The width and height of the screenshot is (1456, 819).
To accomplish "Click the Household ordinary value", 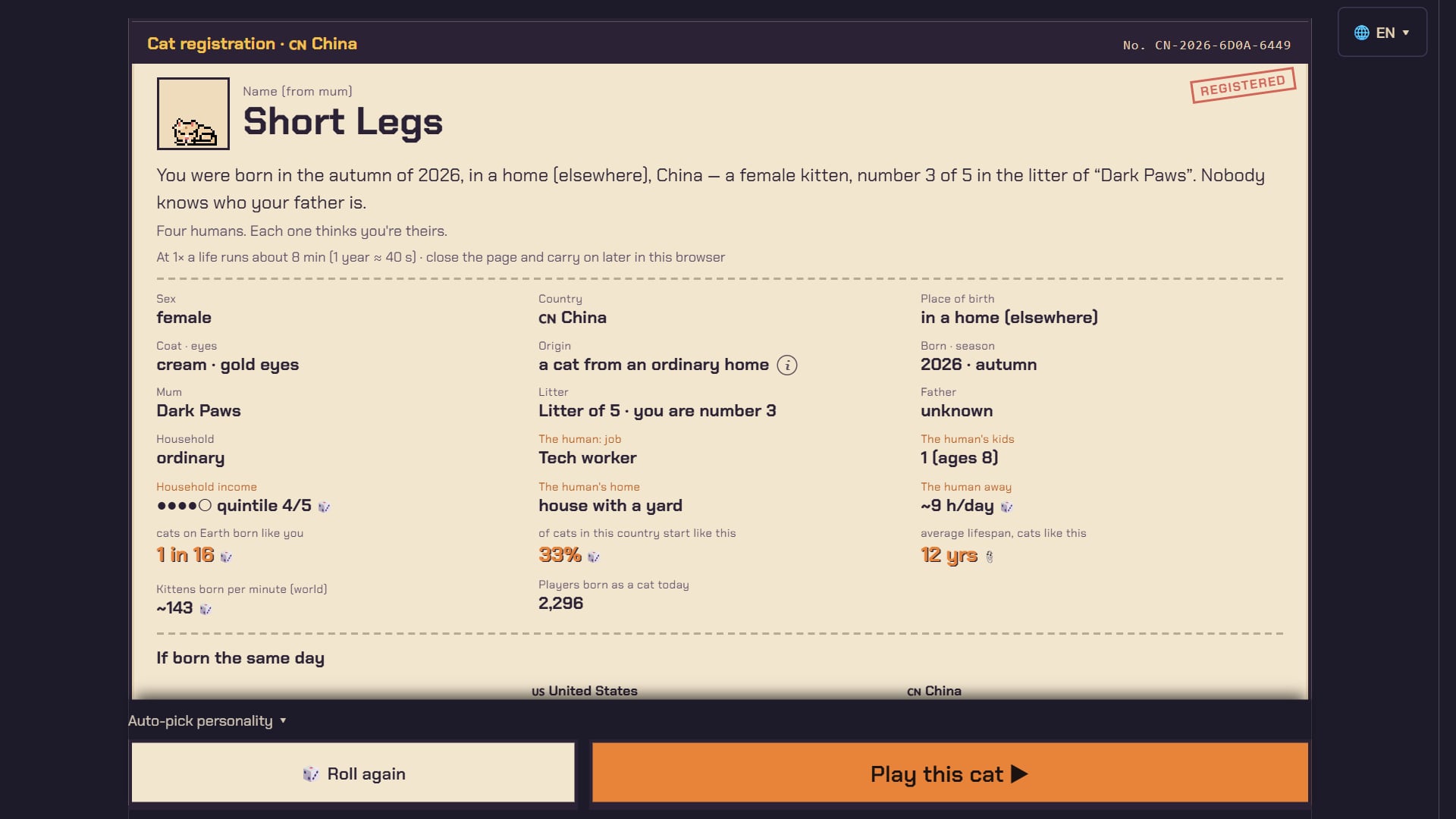I will (190, 458).
